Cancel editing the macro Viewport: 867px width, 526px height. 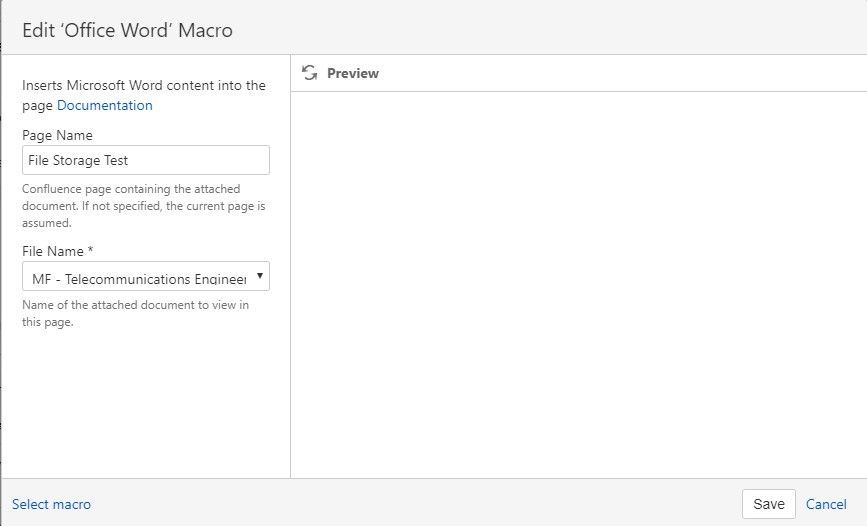click(826, 504)
